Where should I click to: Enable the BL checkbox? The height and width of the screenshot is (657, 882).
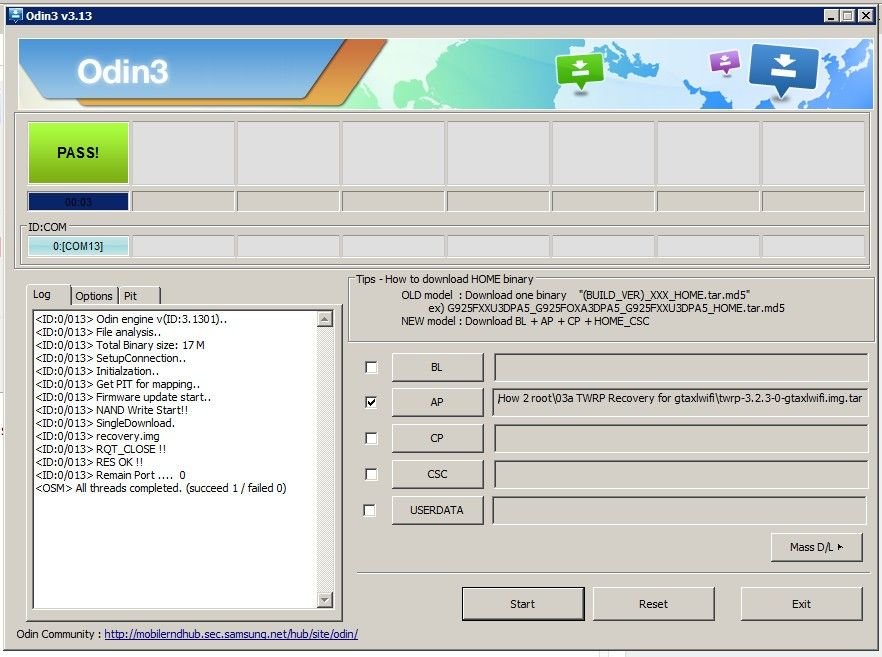371,367
